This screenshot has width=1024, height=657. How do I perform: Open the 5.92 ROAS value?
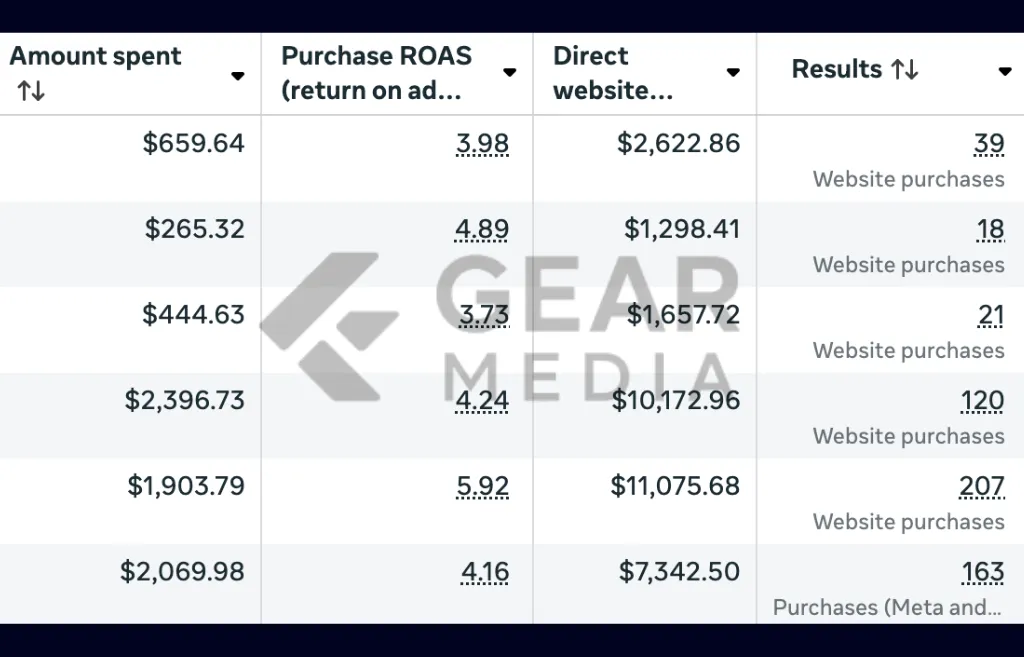click(483, 486)
